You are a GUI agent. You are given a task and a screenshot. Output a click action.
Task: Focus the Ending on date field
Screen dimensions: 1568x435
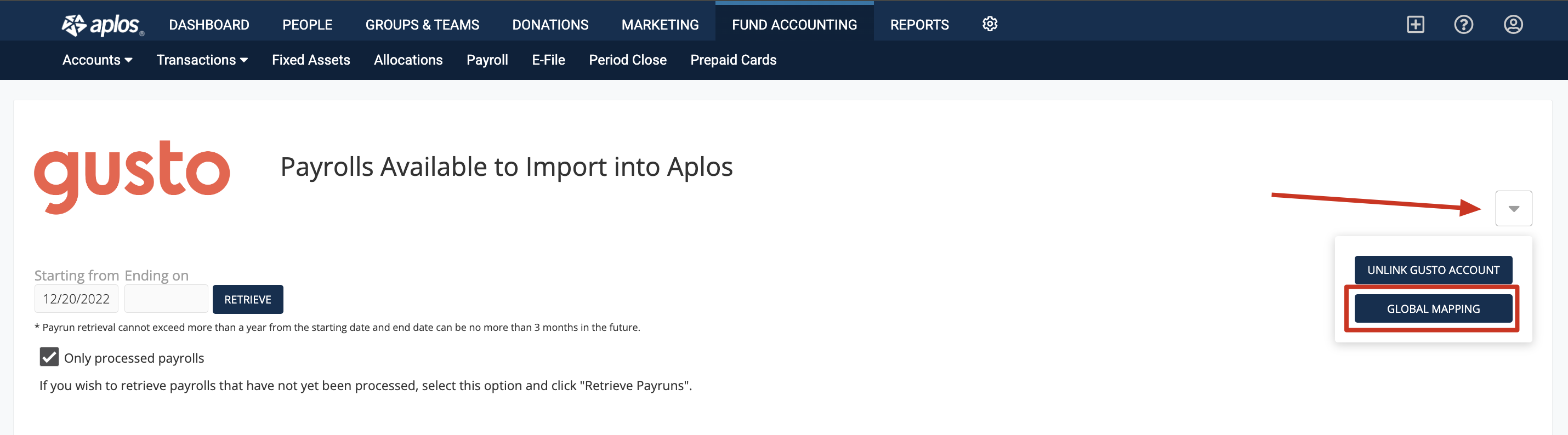point(166,299)
